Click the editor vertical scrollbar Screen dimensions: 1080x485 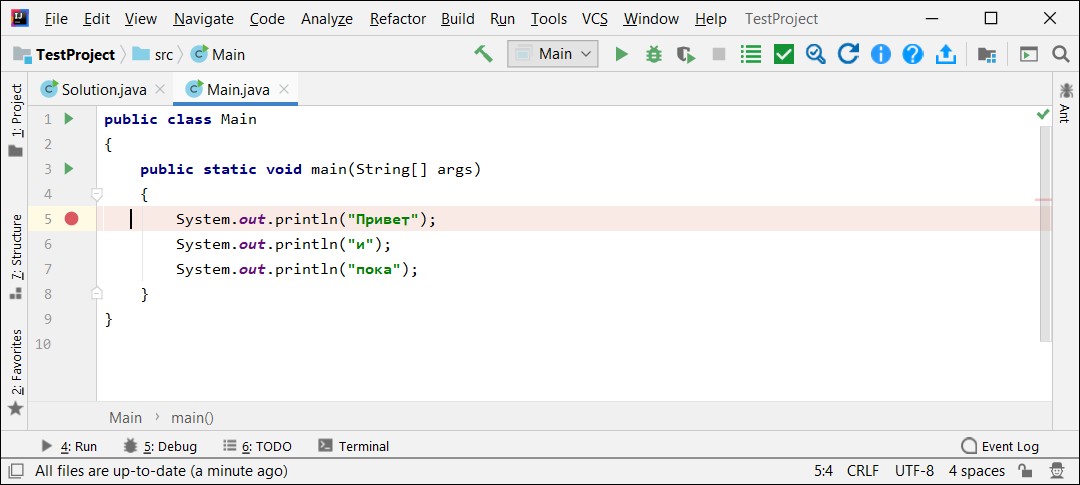click(x=1044, y=234)
